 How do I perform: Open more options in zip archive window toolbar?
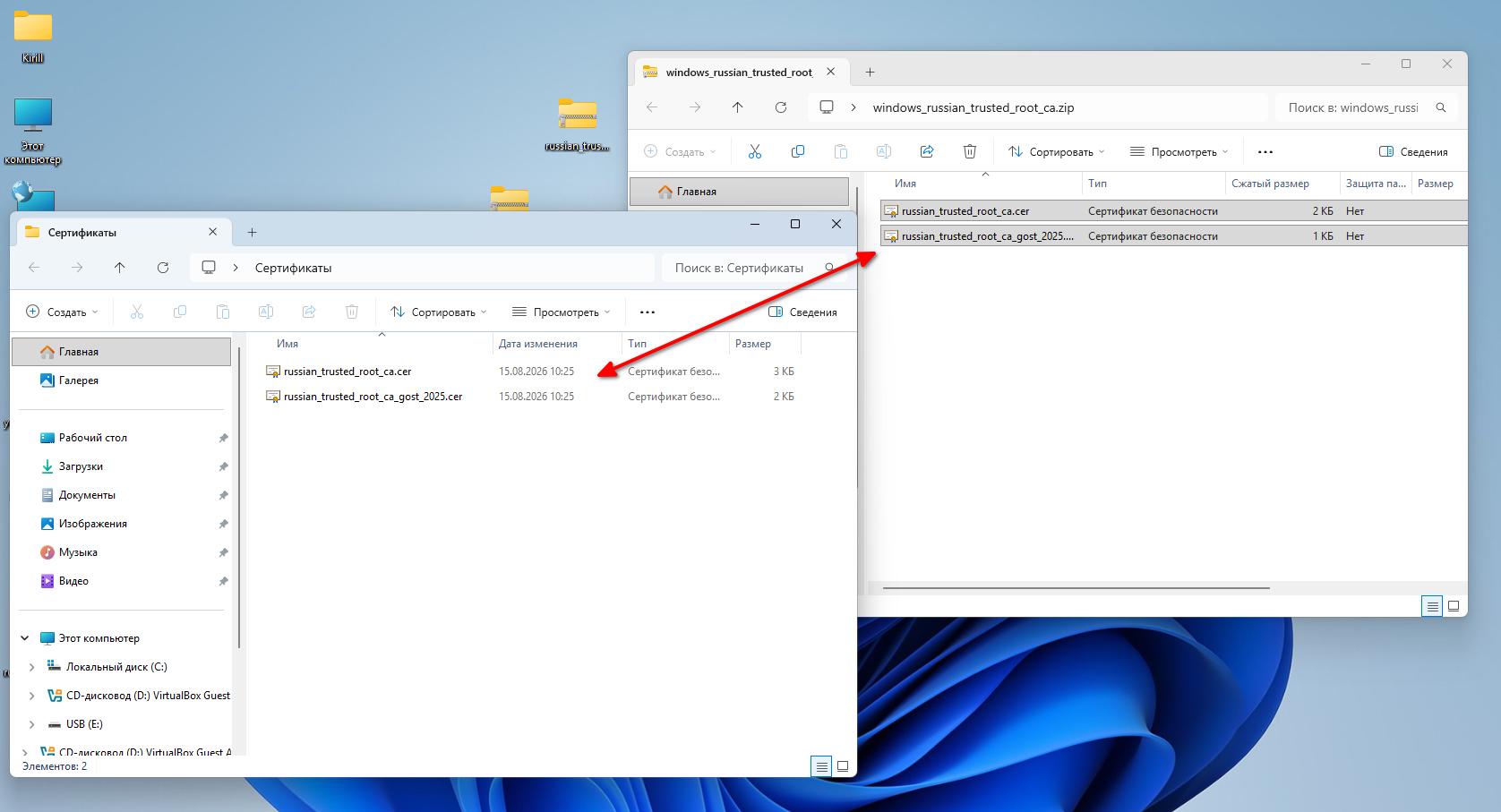[1265, 152]
